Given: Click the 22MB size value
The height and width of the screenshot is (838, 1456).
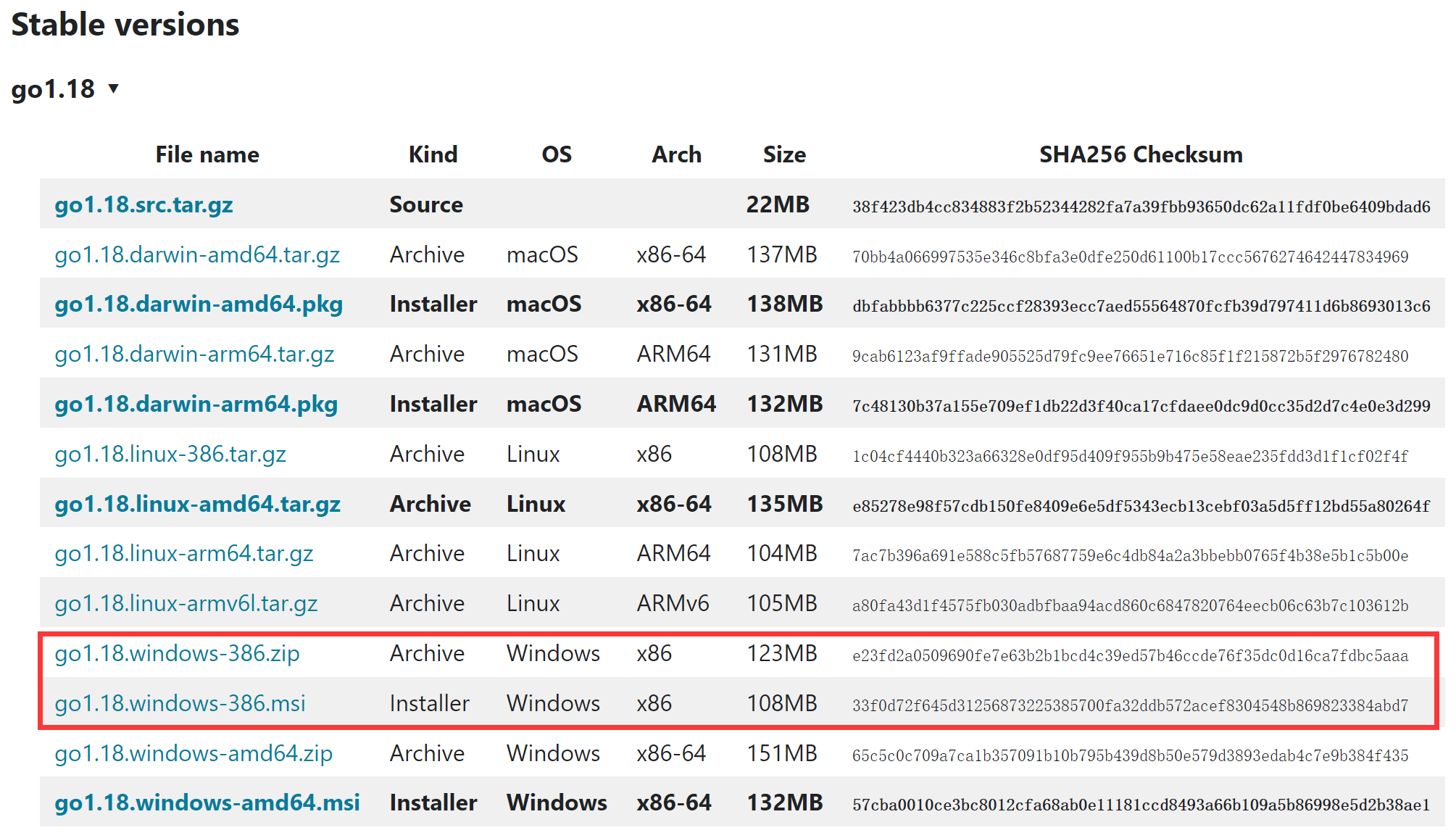Looking at the screenshot, I should coord(778,204).
